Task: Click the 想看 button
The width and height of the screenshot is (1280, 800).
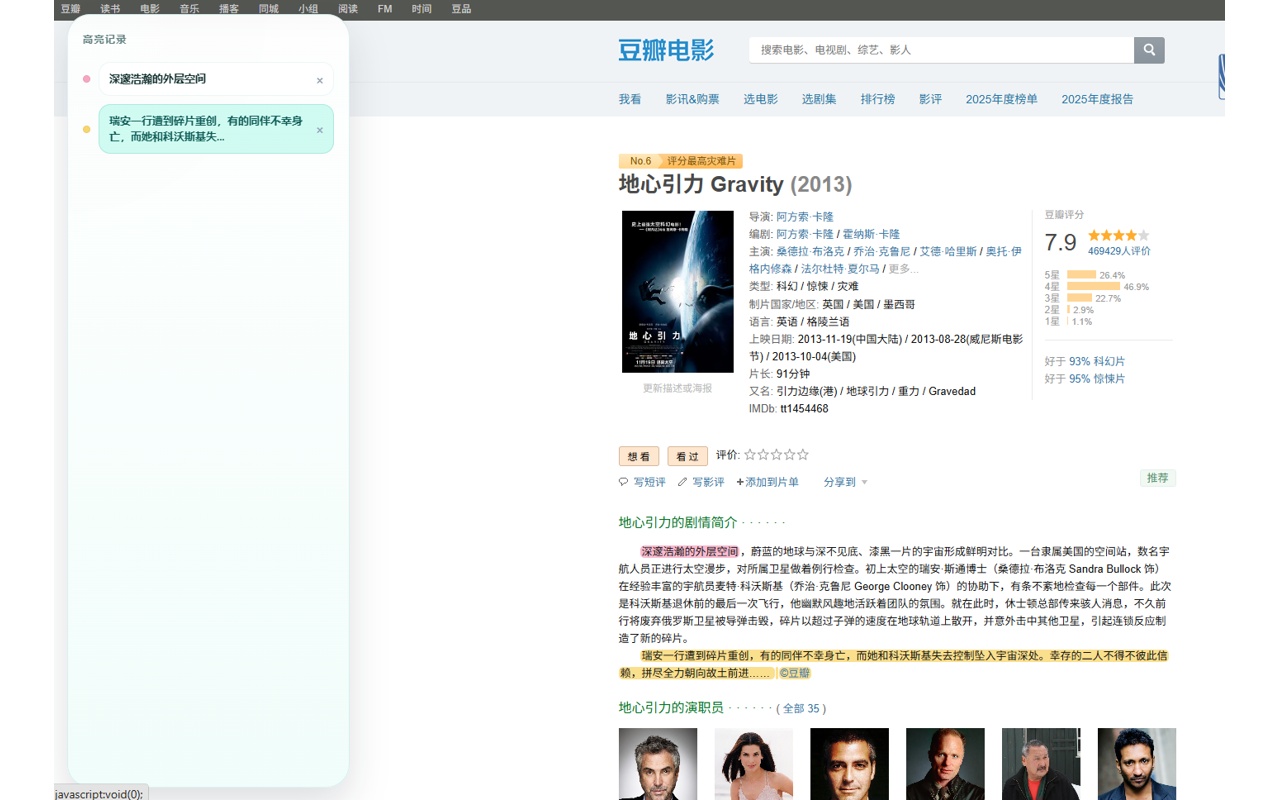Action: pyautogui.click(x=639, y=456)
